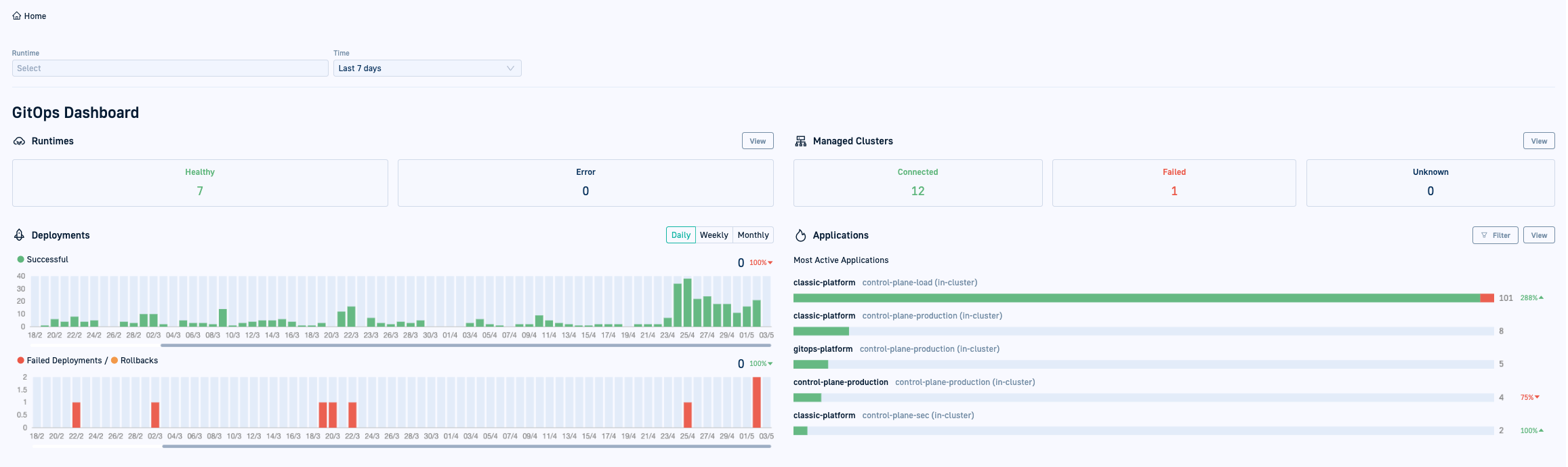Click View button for Runtimes

757,141
